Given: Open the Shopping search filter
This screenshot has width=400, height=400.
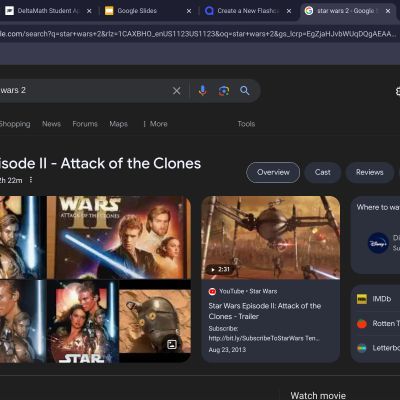Looking at the screenshot, I should click(15, 124).
